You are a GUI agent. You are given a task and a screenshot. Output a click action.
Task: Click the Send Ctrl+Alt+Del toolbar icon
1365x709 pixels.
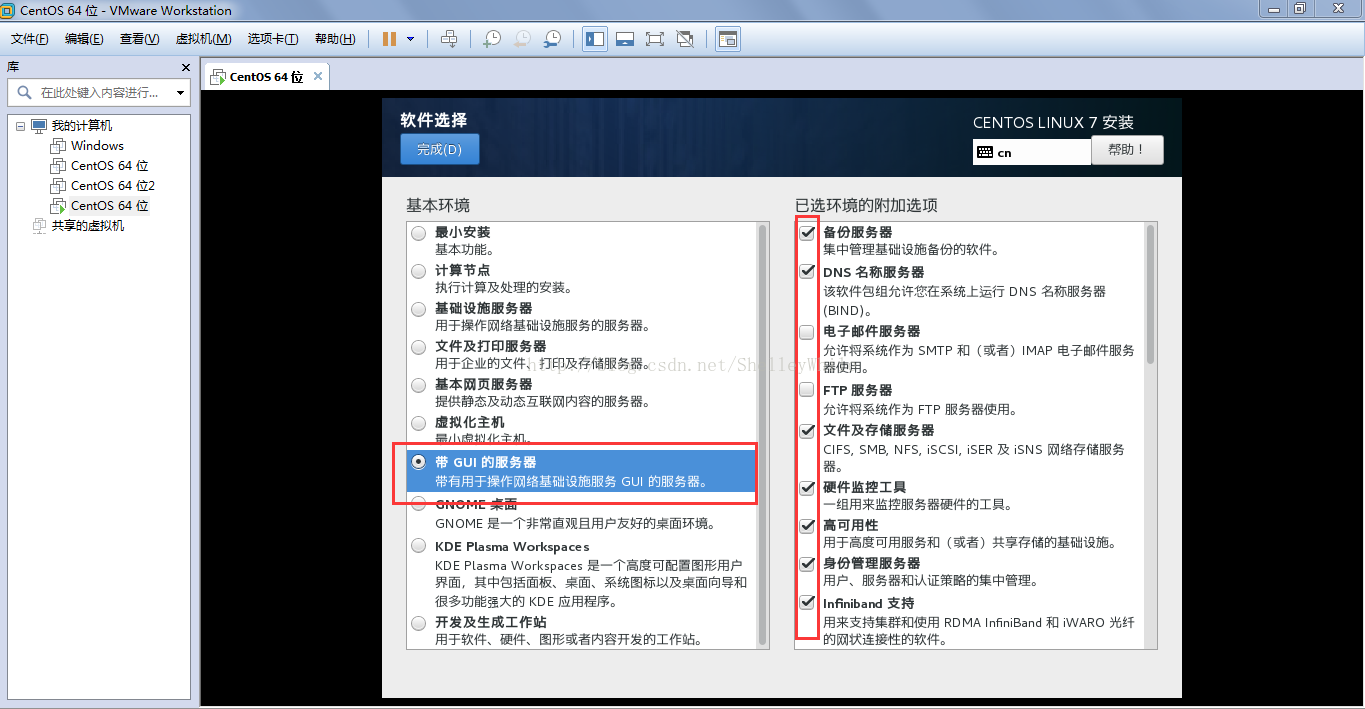449,39
